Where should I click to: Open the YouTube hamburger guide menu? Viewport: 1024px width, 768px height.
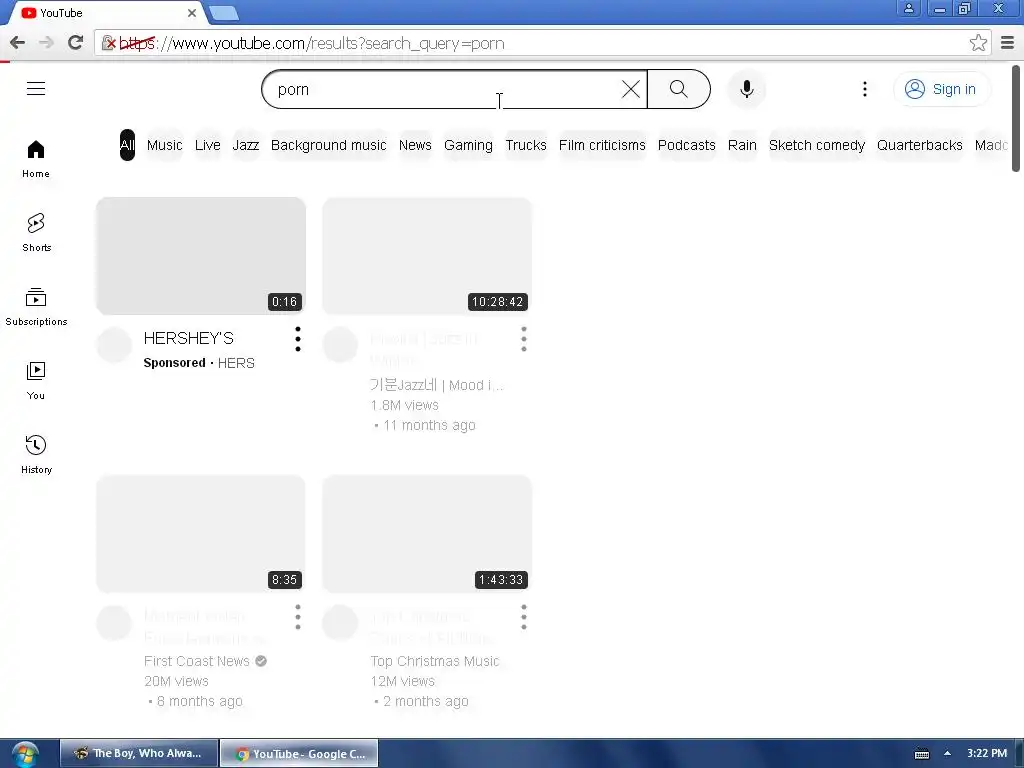(x=36, y=88)
